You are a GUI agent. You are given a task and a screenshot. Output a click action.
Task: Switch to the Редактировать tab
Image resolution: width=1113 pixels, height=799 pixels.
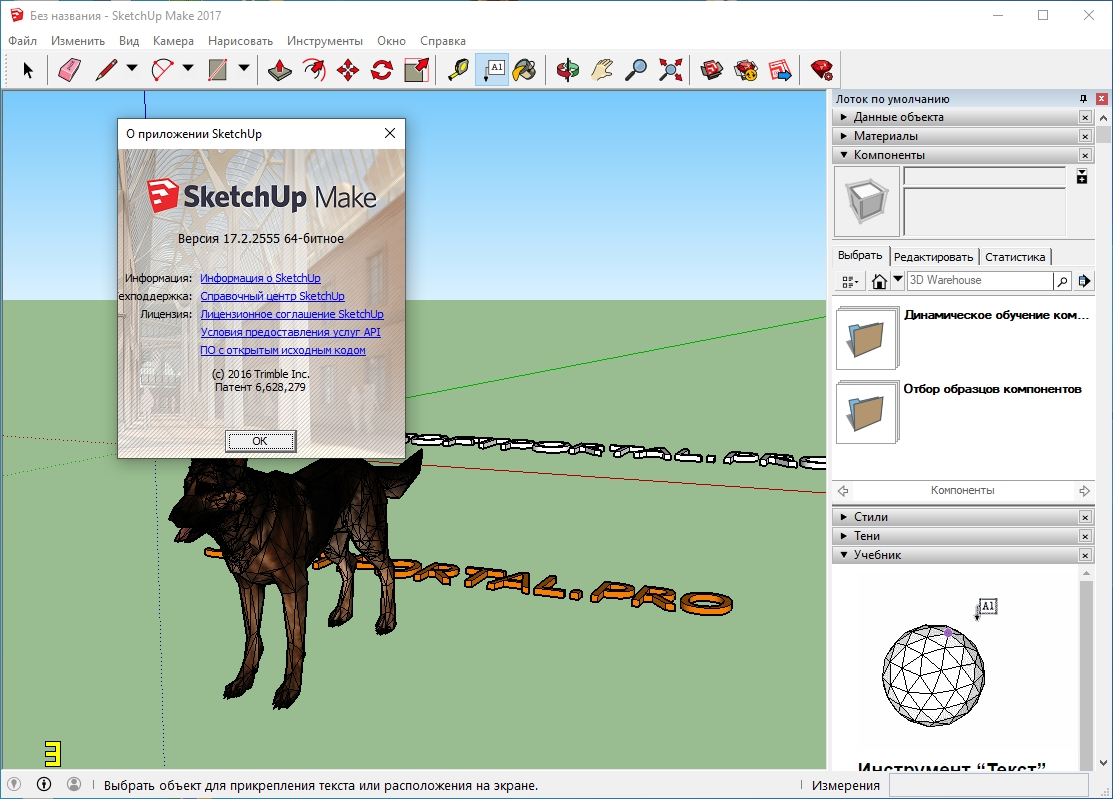[933, 257]
